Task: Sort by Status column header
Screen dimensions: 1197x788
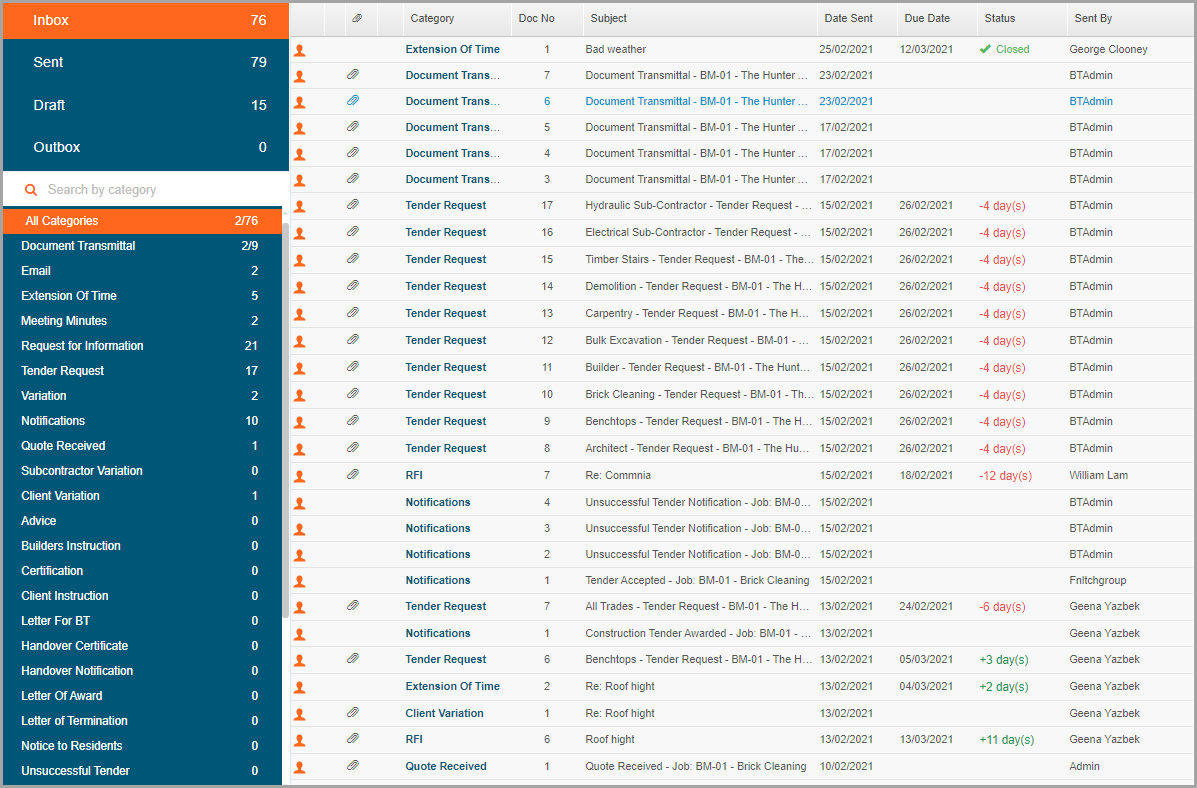Action: point(1021,18)
